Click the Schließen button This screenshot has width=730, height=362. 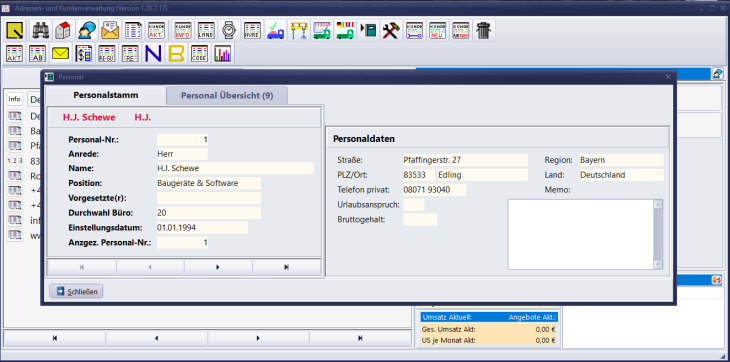76,291
